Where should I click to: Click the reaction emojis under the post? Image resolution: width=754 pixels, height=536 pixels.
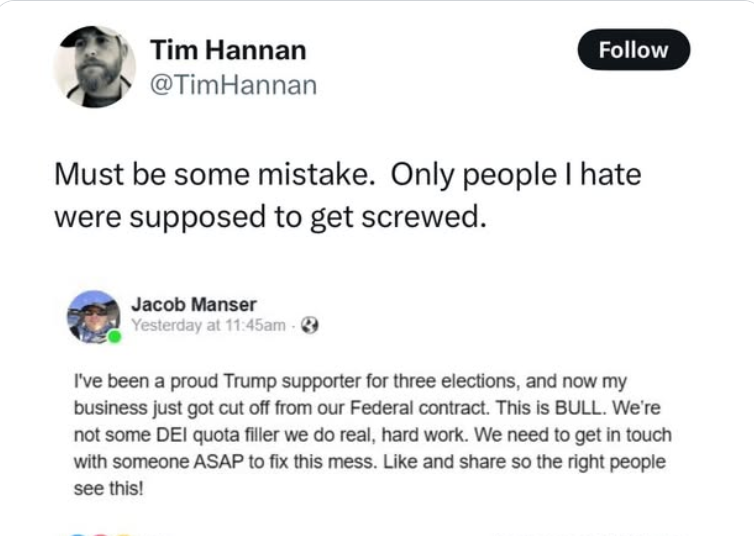click(100, 531)
